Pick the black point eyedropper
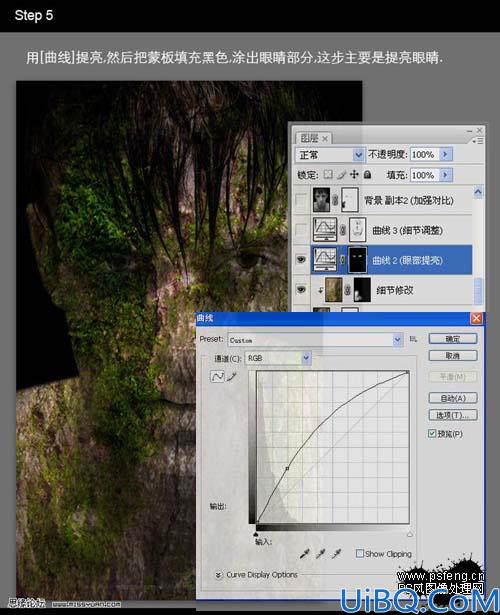 [305, 554]
